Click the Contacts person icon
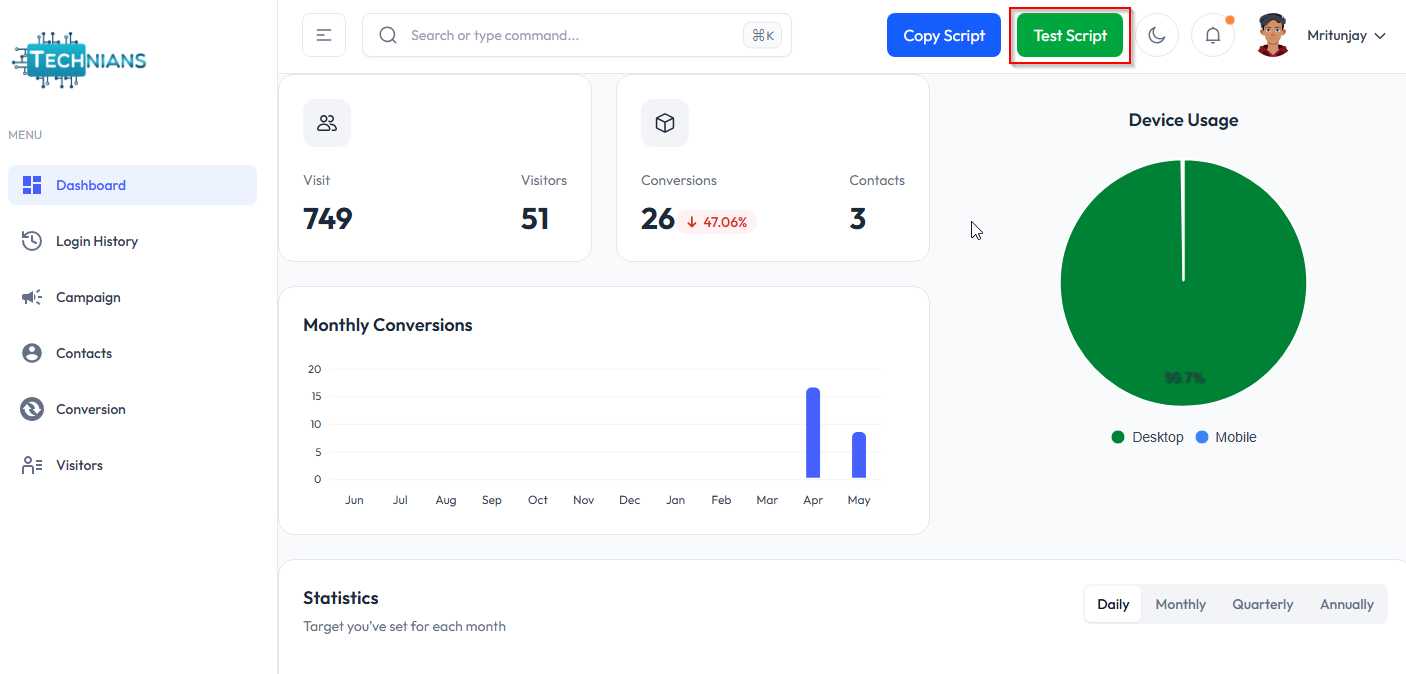1406x674 pixels. pos(32,353)
